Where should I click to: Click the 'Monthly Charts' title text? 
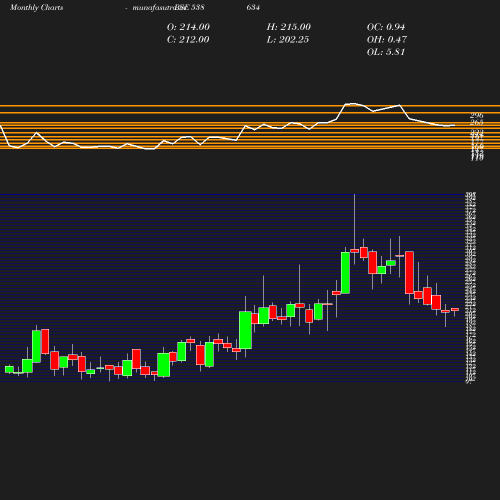click(x=37, y=8)
